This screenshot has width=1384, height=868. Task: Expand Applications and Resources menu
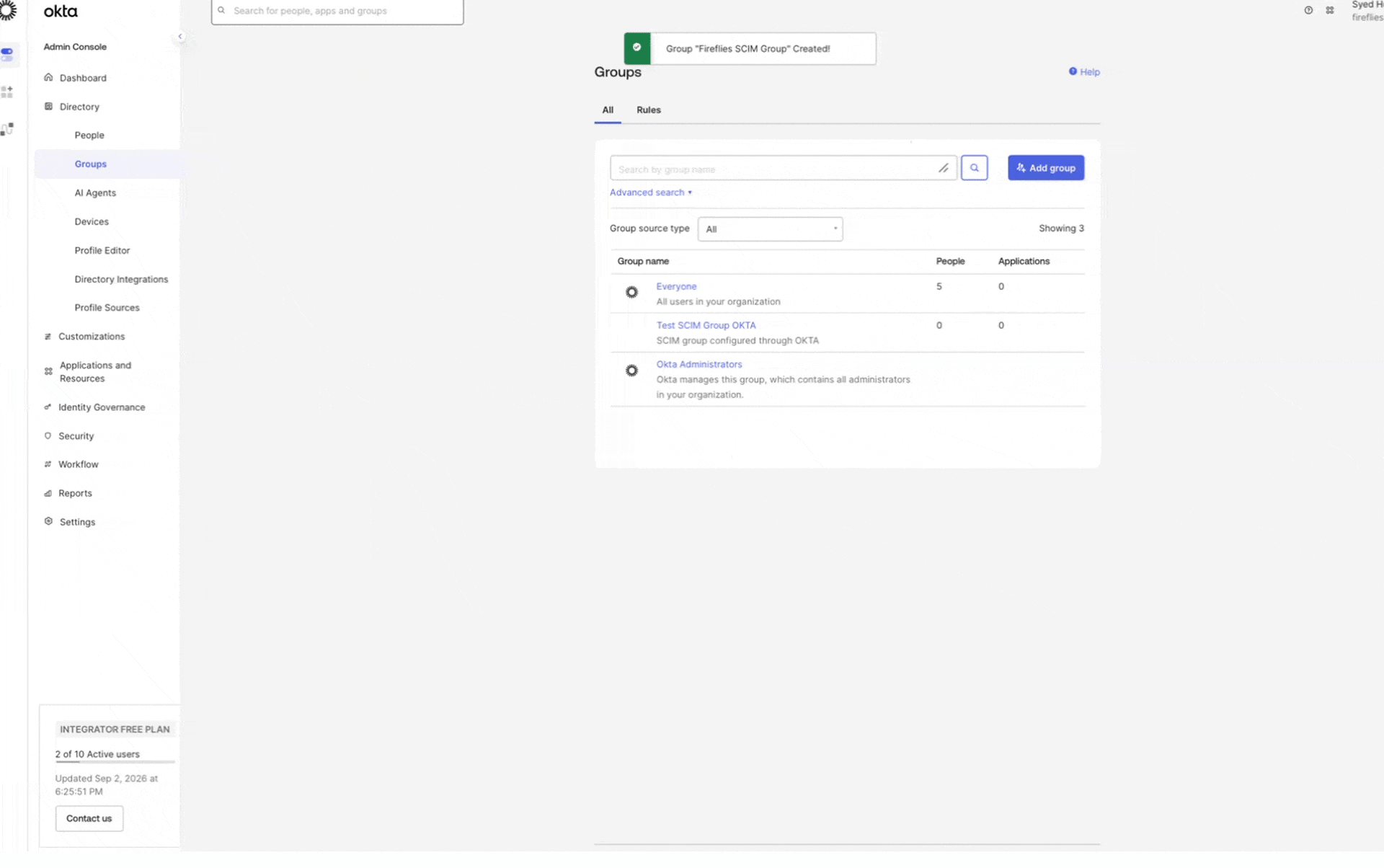95,372
